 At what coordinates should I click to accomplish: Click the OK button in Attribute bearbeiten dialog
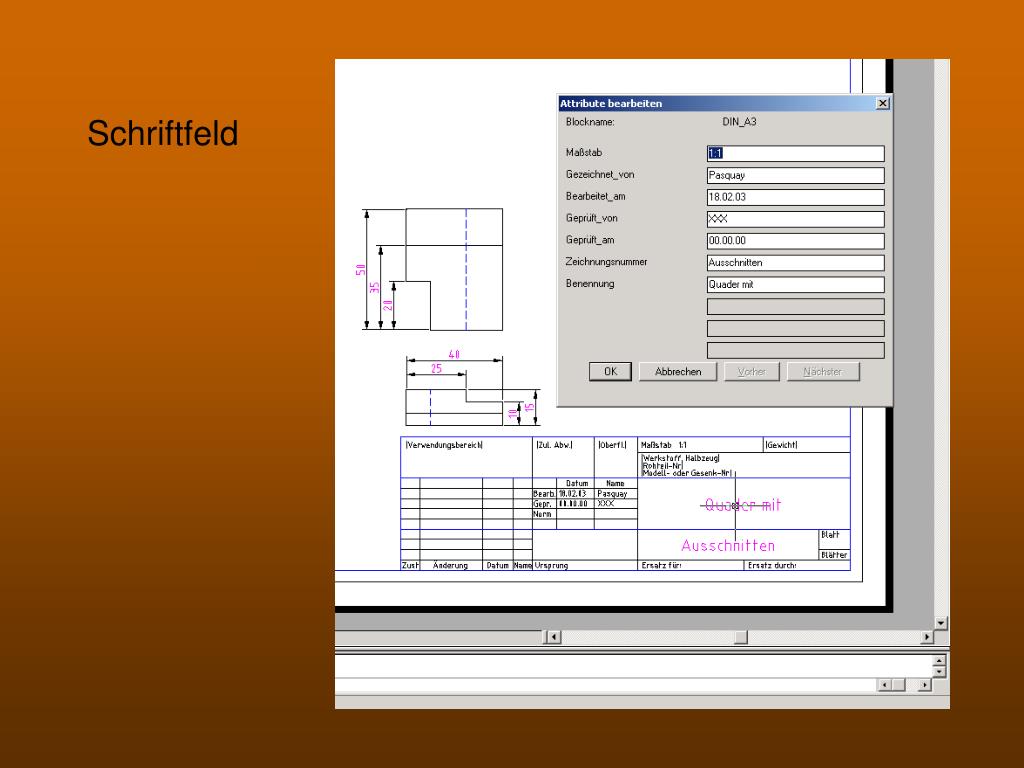610,372
